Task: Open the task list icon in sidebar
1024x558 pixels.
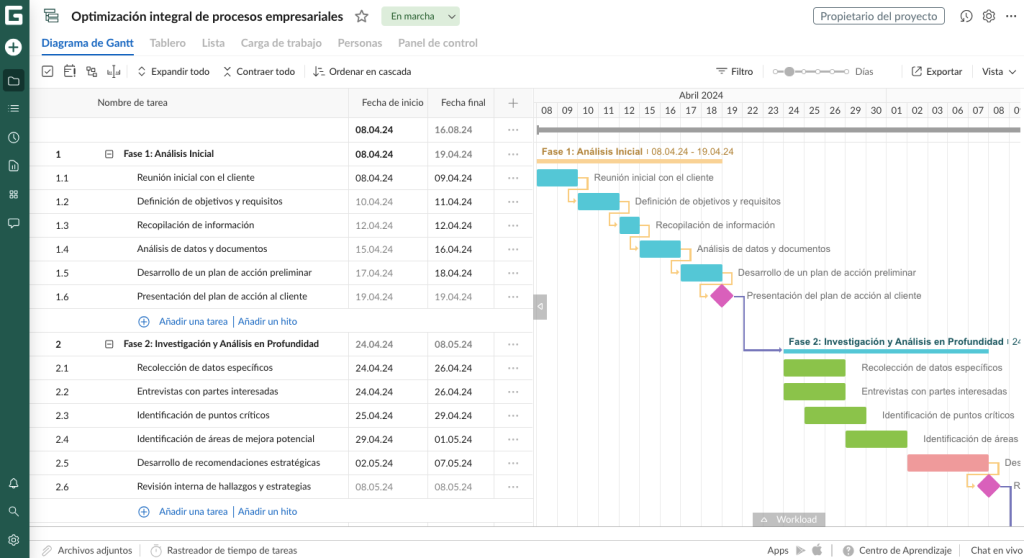Action: point(14,108)
